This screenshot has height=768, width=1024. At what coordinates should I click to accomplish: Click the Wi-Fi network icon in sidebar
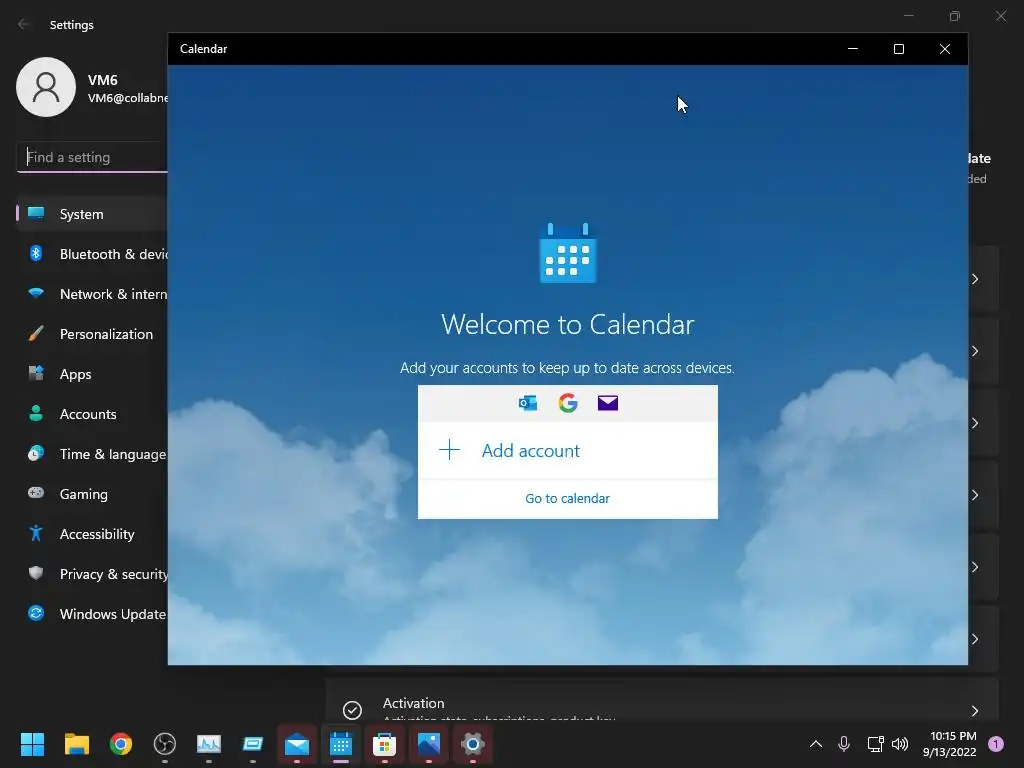pos(36,293)
